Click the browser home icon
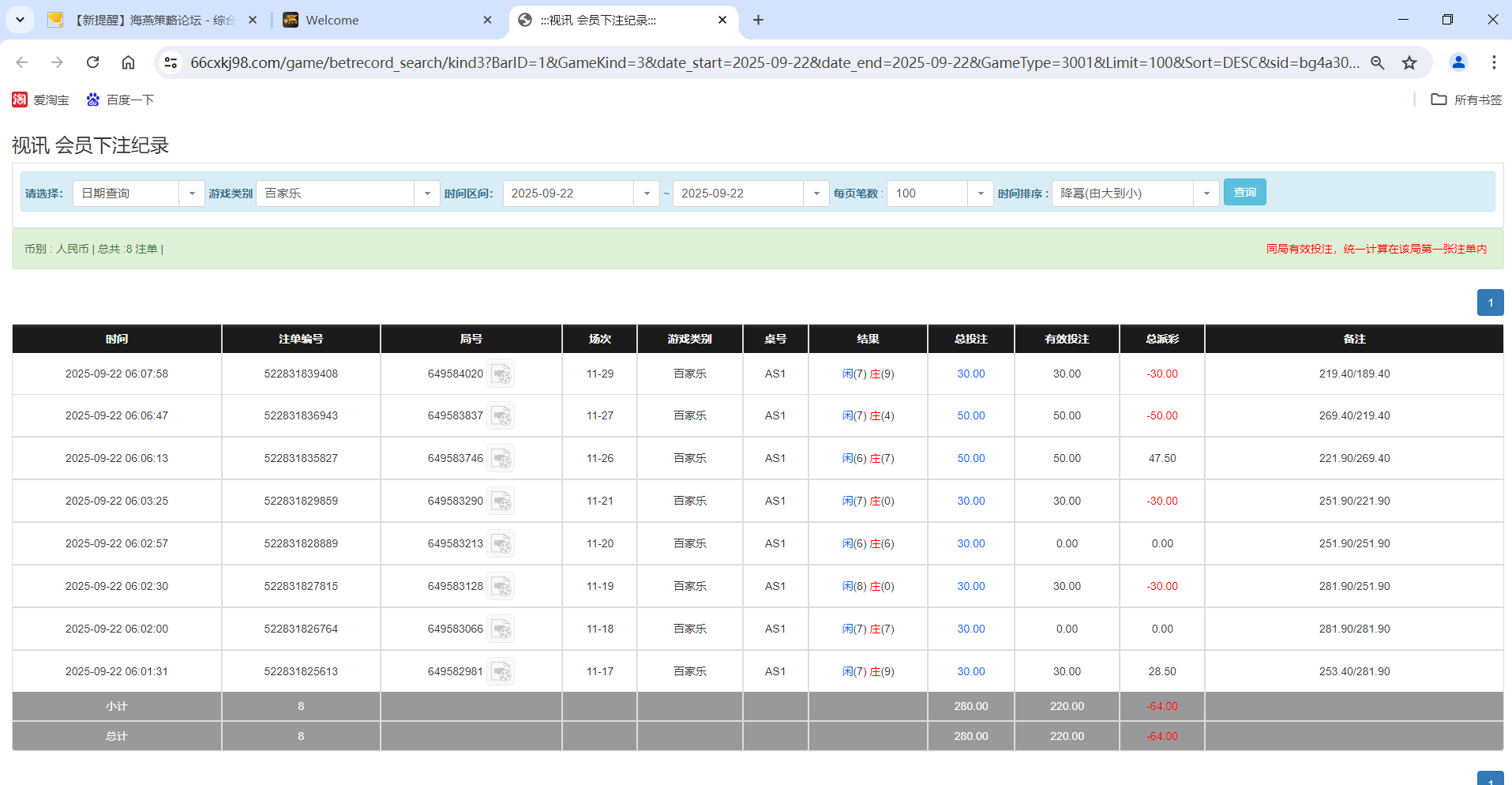This screenshot has width=1512, height=785. pyautogui.click(x=128, y=62)
